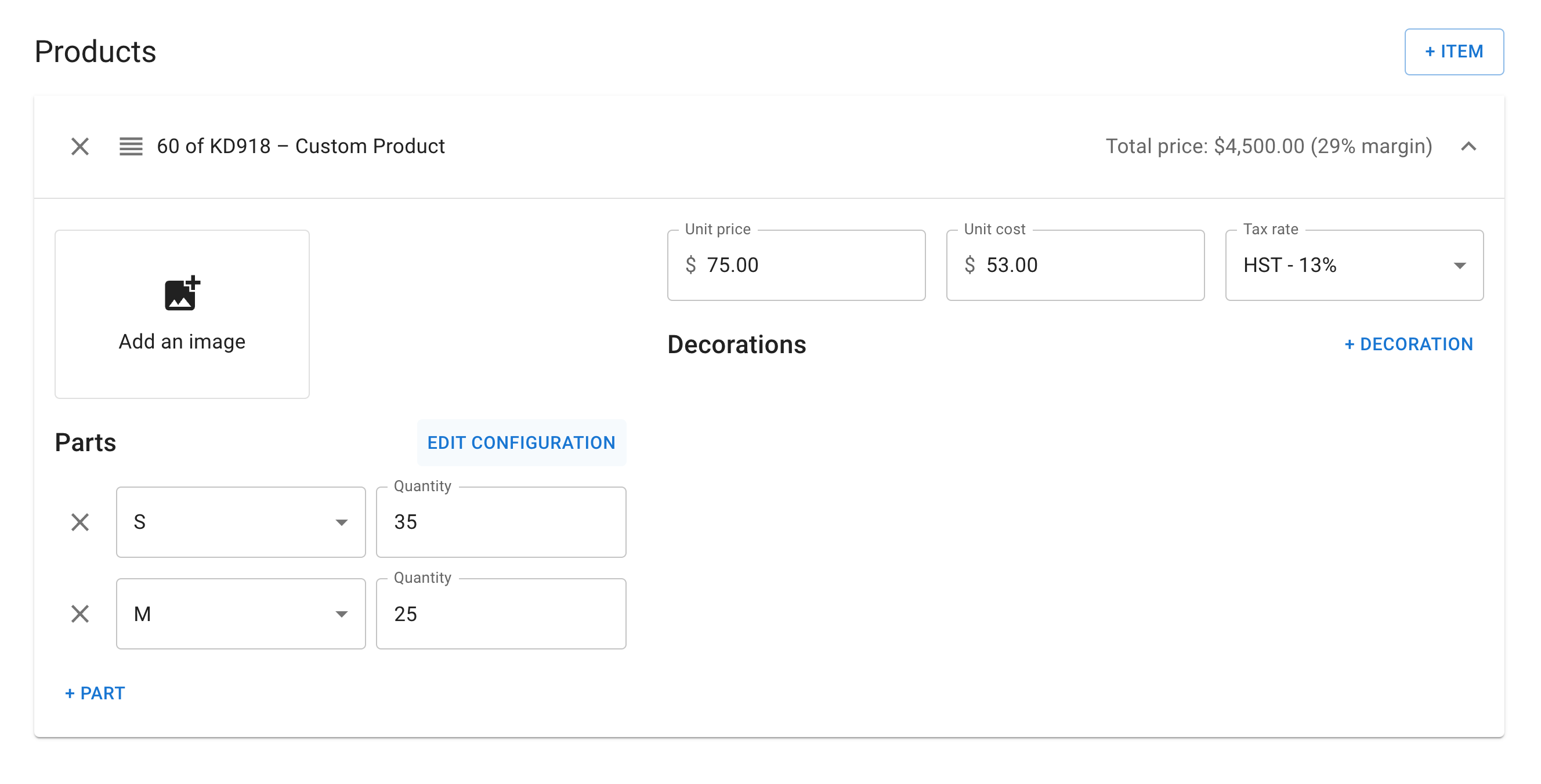
Task: Add a new part
Action: coord(95,693)
